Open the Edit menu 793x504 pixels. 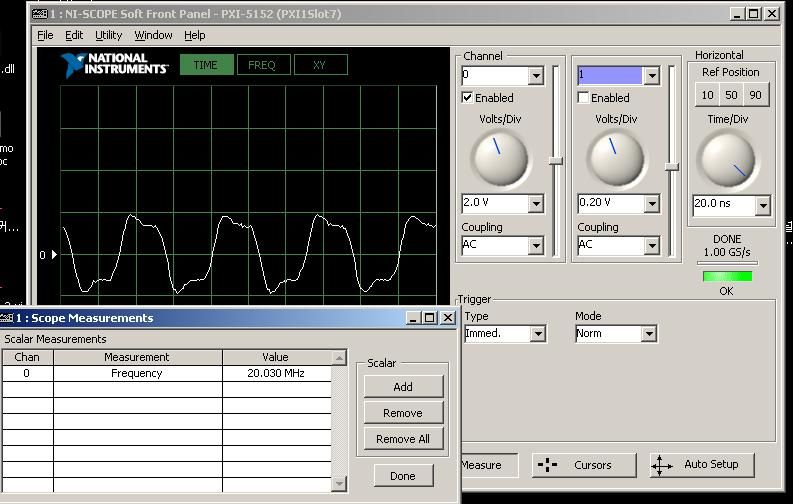(x=74, y=35)
